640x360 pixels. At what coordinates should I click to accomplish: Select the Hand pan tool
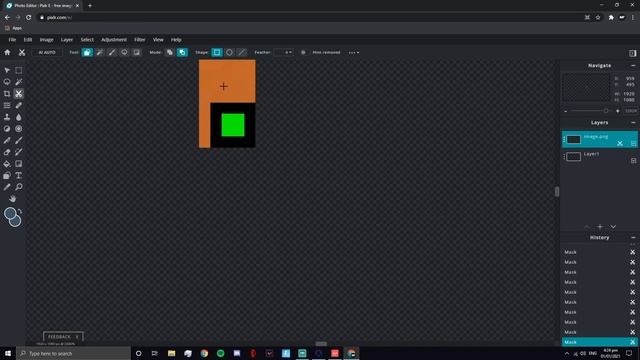click(13, 199)
